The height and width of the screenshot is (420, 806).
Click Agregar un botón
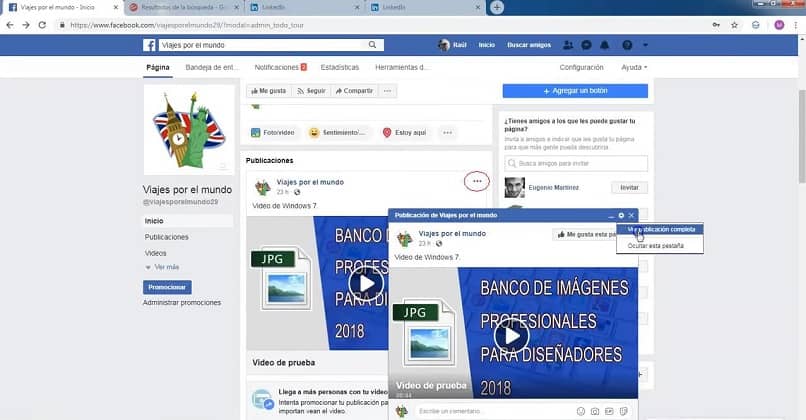pos(575,91)
